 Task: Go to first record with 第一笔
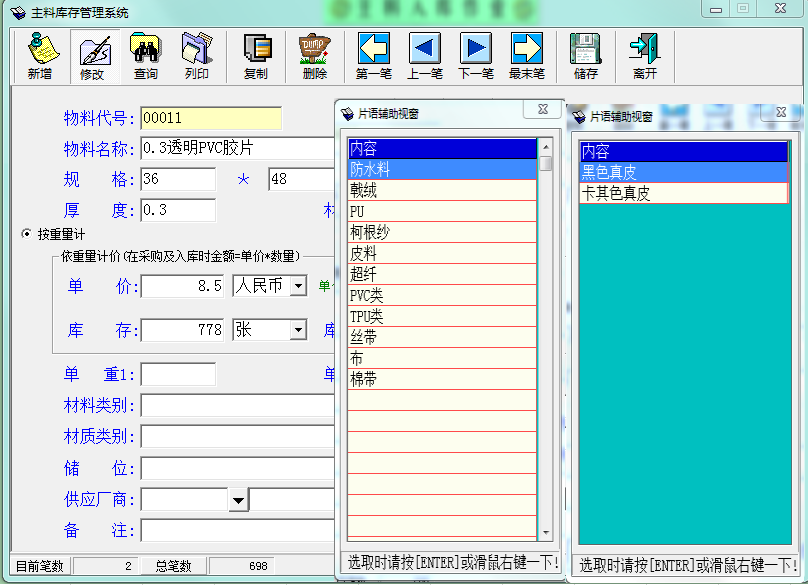(x=373, y=56)
